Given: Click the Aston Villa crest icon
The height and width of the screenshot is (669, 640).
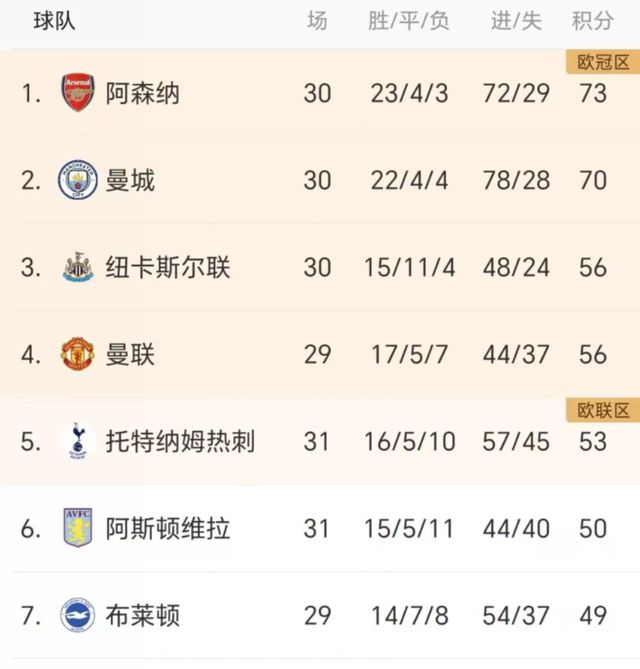Looking at the screenshot, I should [77, 528].
